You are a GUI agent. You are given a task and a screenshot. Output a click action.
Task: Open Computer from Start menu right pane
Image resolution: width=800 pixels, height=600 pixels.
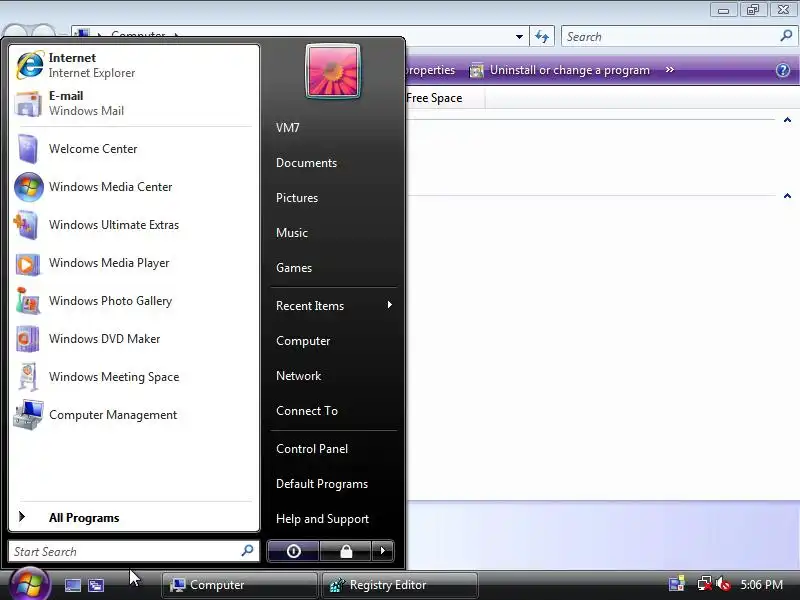[333, 341]
